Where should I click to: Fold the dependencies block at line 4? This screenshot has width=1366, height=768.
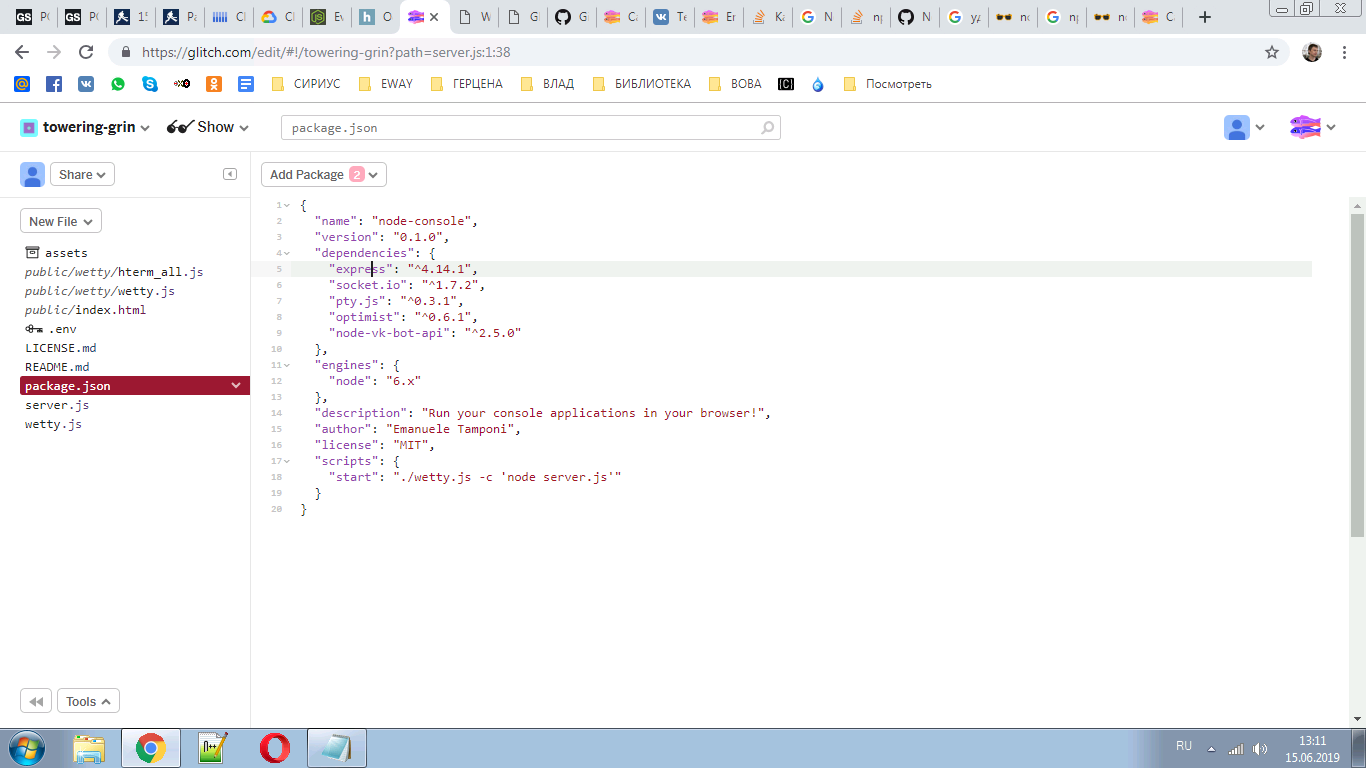point(287,253)
